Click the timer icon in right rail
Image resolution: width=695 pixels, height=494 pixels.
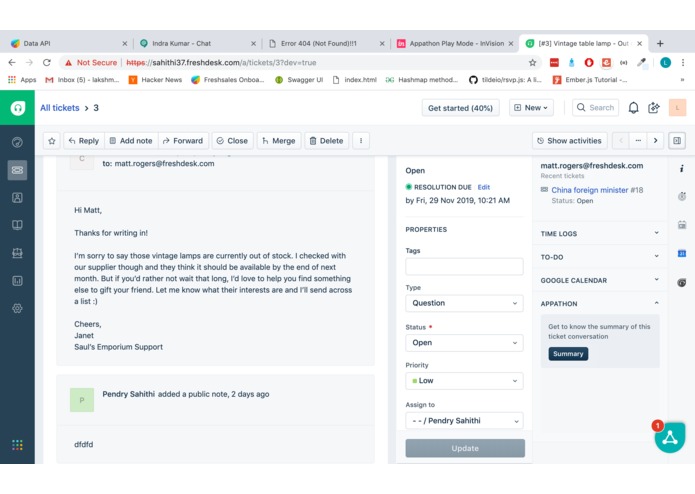(682, 196)
